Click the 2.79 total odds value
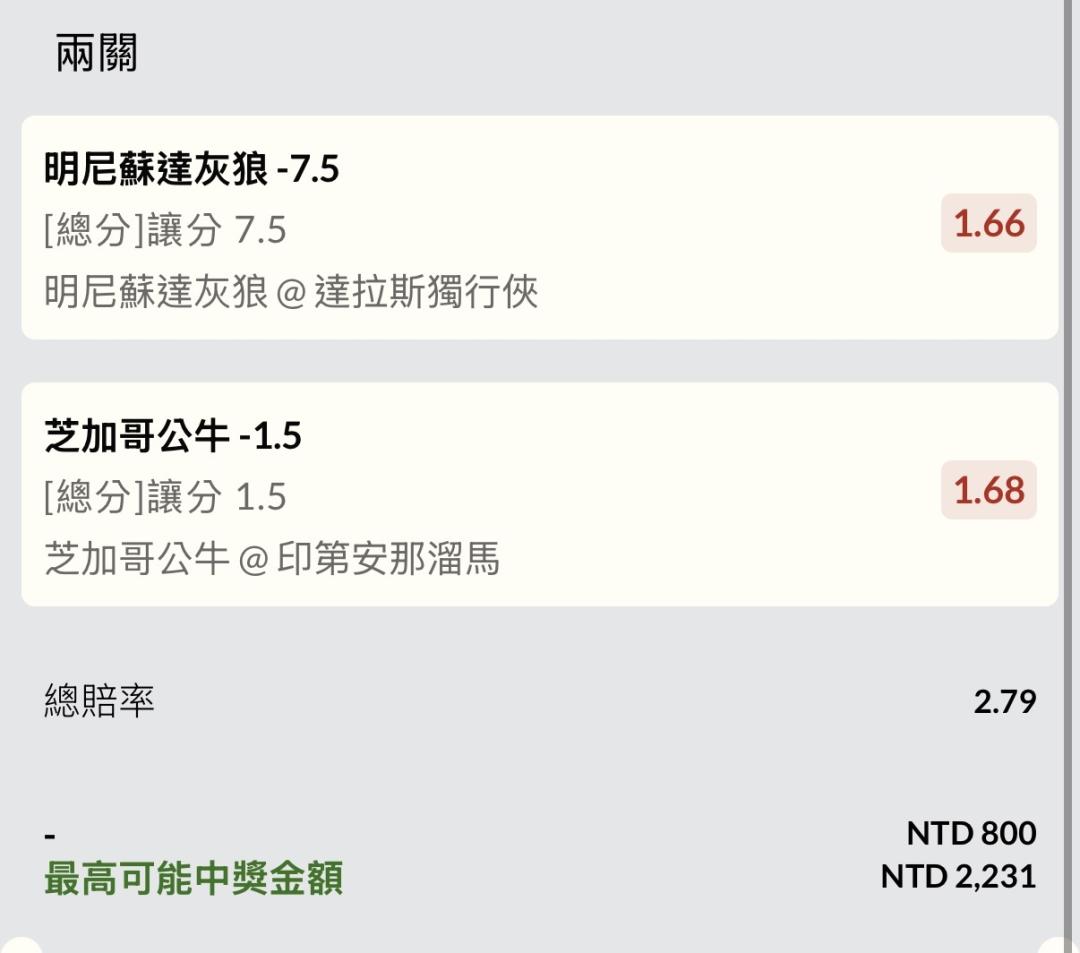Image resolution: width=1080 pixels, height=953 pixels. click(1004, 701)
